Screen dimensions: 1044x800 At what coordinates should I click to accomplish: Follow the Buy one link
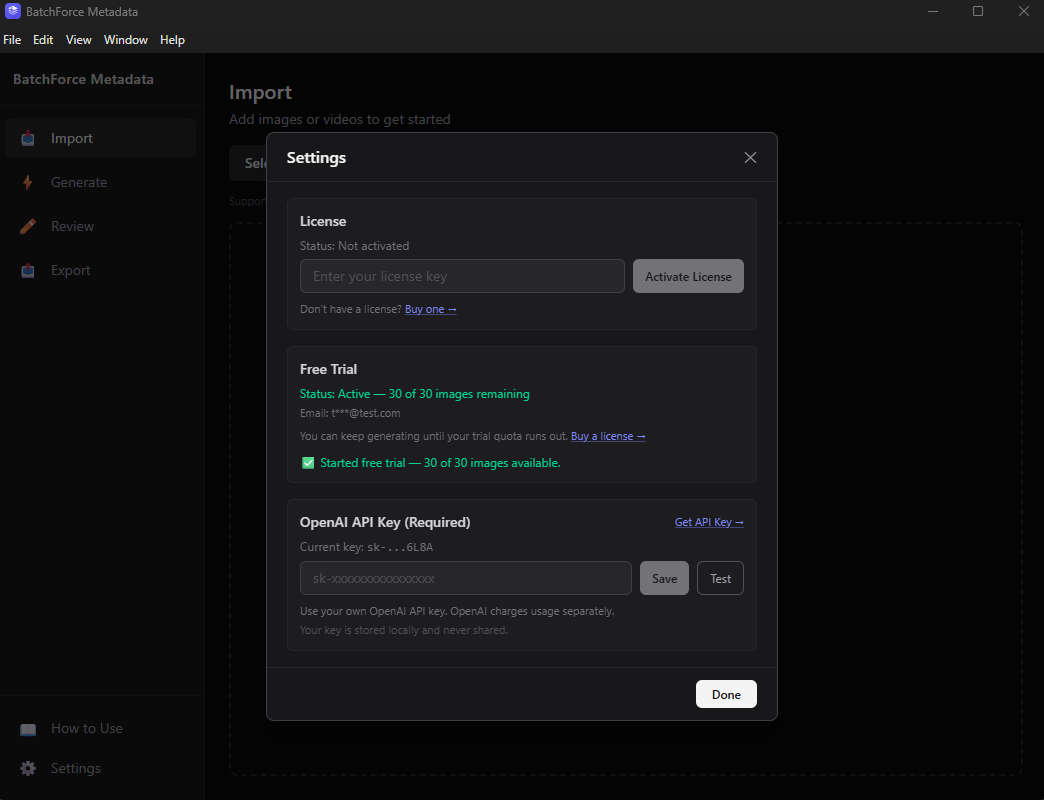pos(430,309)
